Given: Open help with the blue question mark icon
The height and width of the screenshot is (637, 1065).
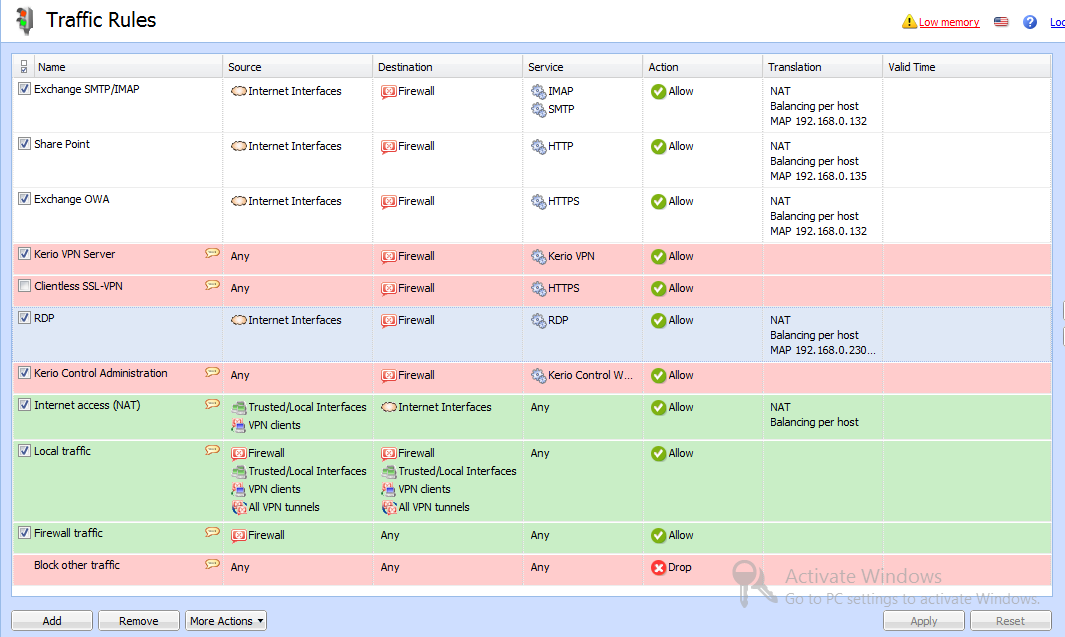Looking at the screenshot, I should pos(1030,22).
